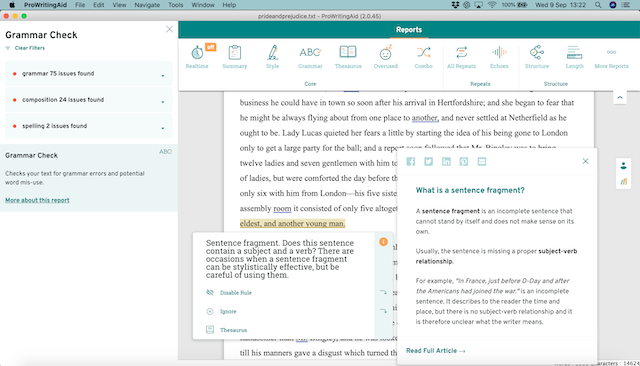Image resolution: width=640 pixels, height=366 pixels.
Task: Click Clear Filters link
Action: click(30, 48)
